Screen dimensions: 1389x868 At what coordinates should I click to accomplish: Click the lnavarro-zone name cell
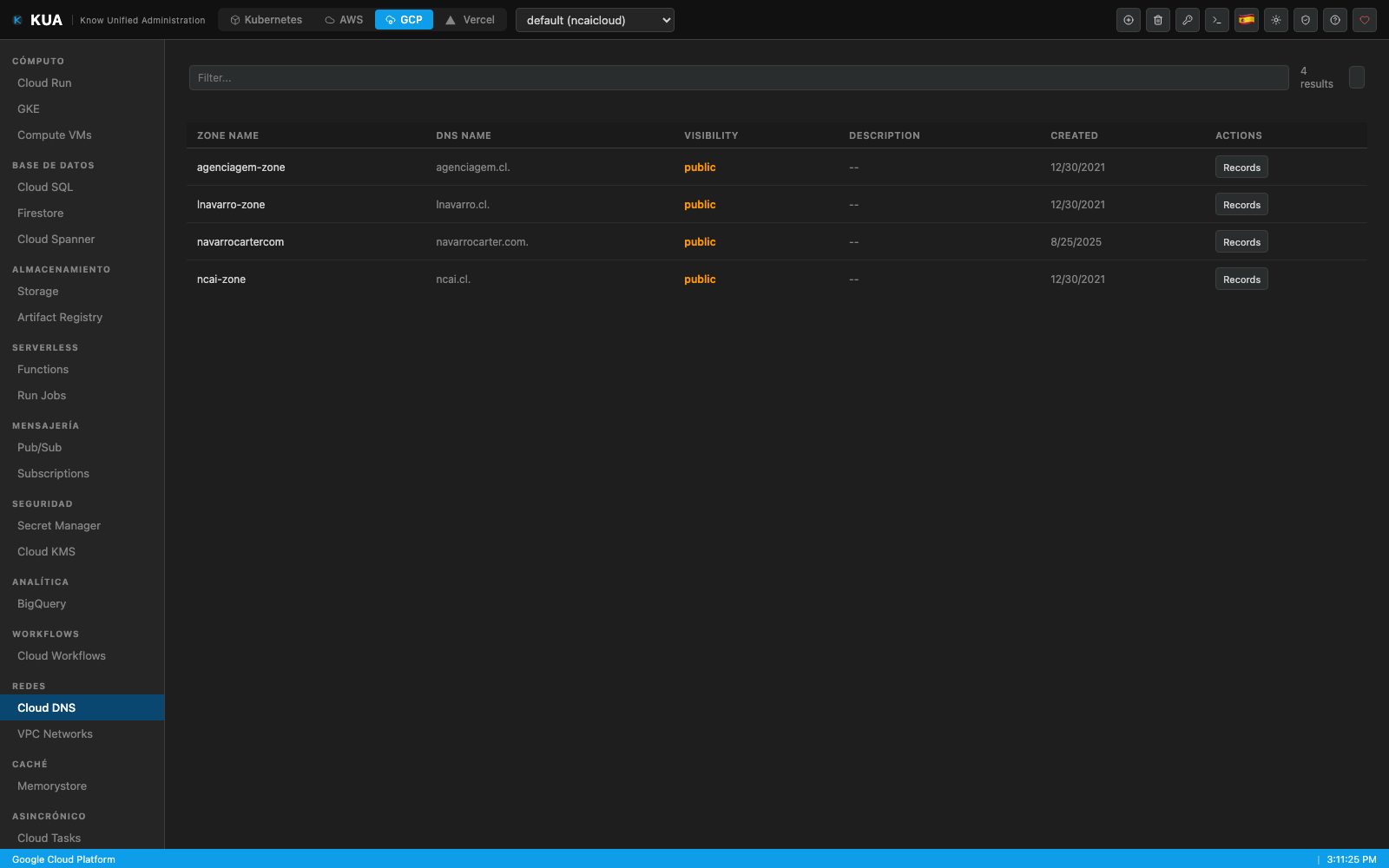click(x=231, y=205)
